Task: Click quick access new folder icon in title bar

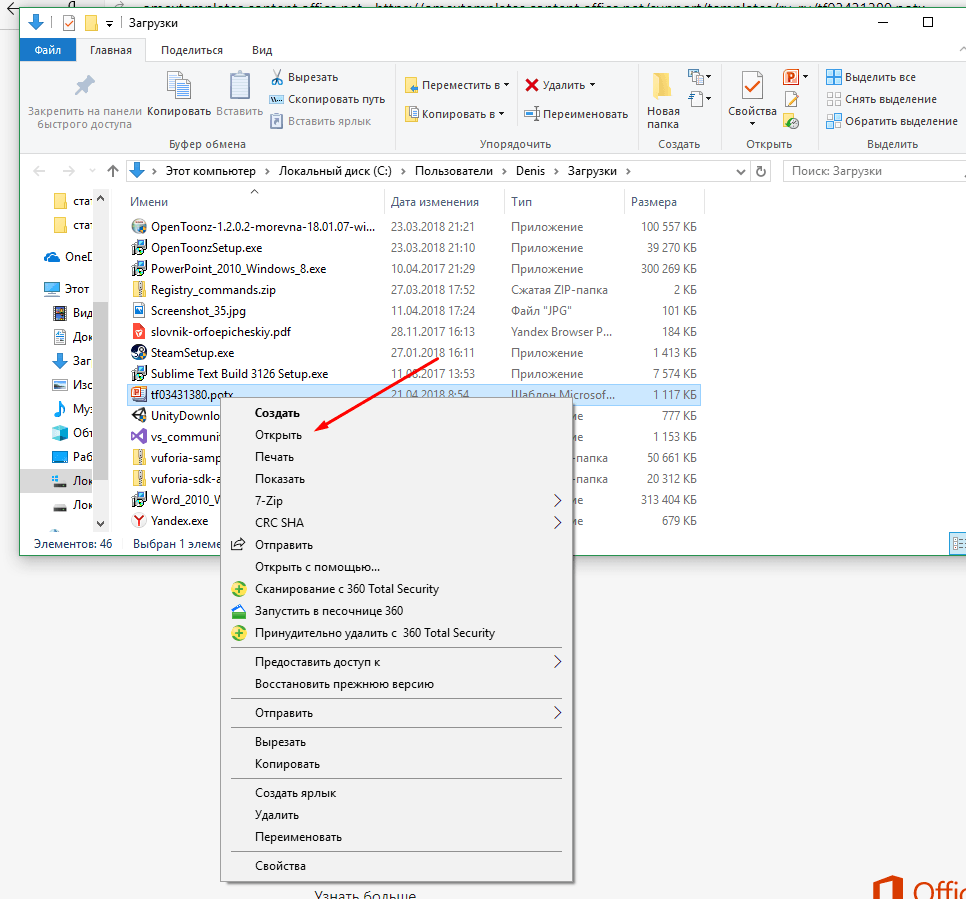Action: coord(91,23)
